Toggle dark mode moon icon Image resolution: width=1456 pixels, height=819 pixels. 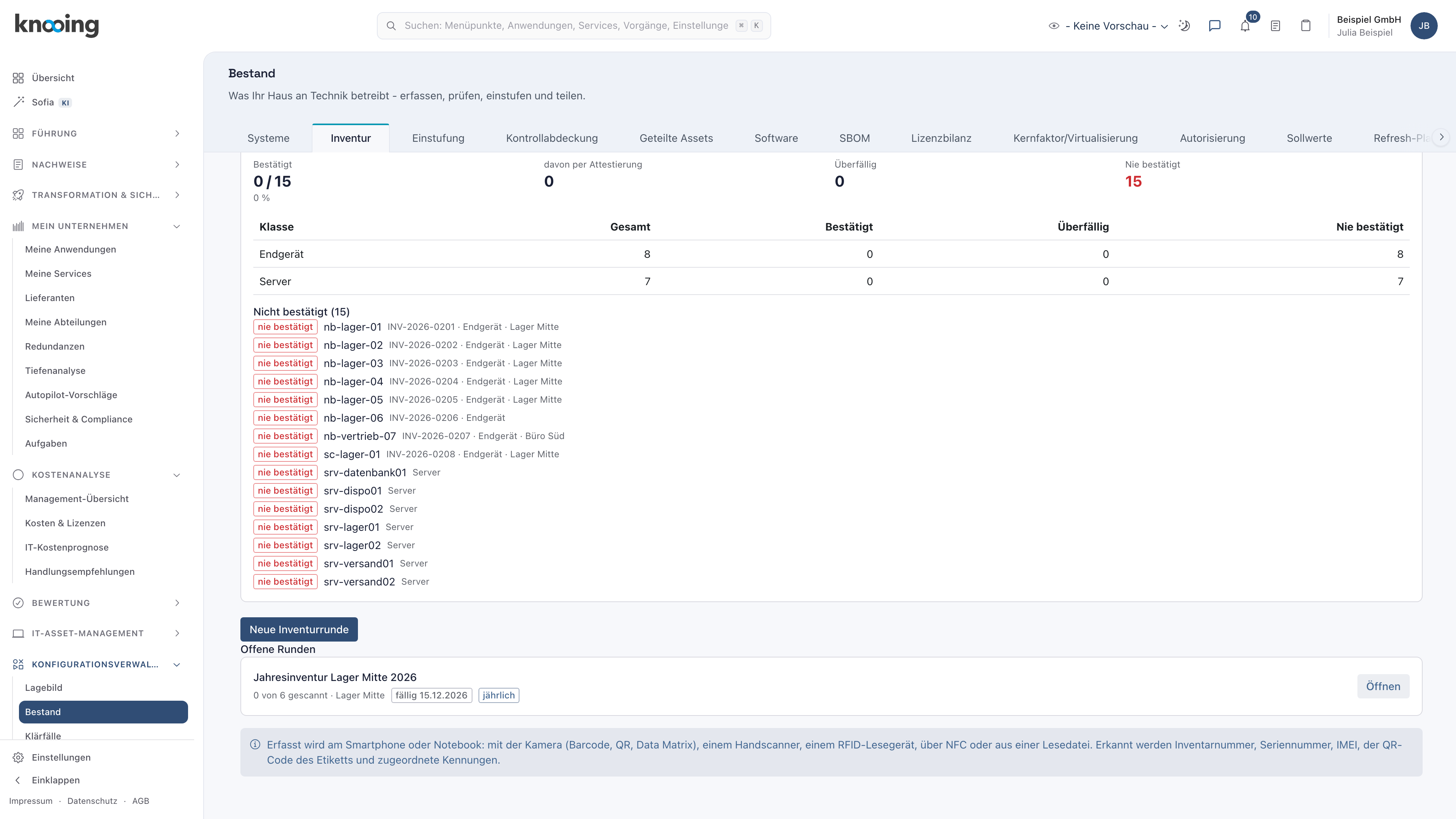point(1184,26)
